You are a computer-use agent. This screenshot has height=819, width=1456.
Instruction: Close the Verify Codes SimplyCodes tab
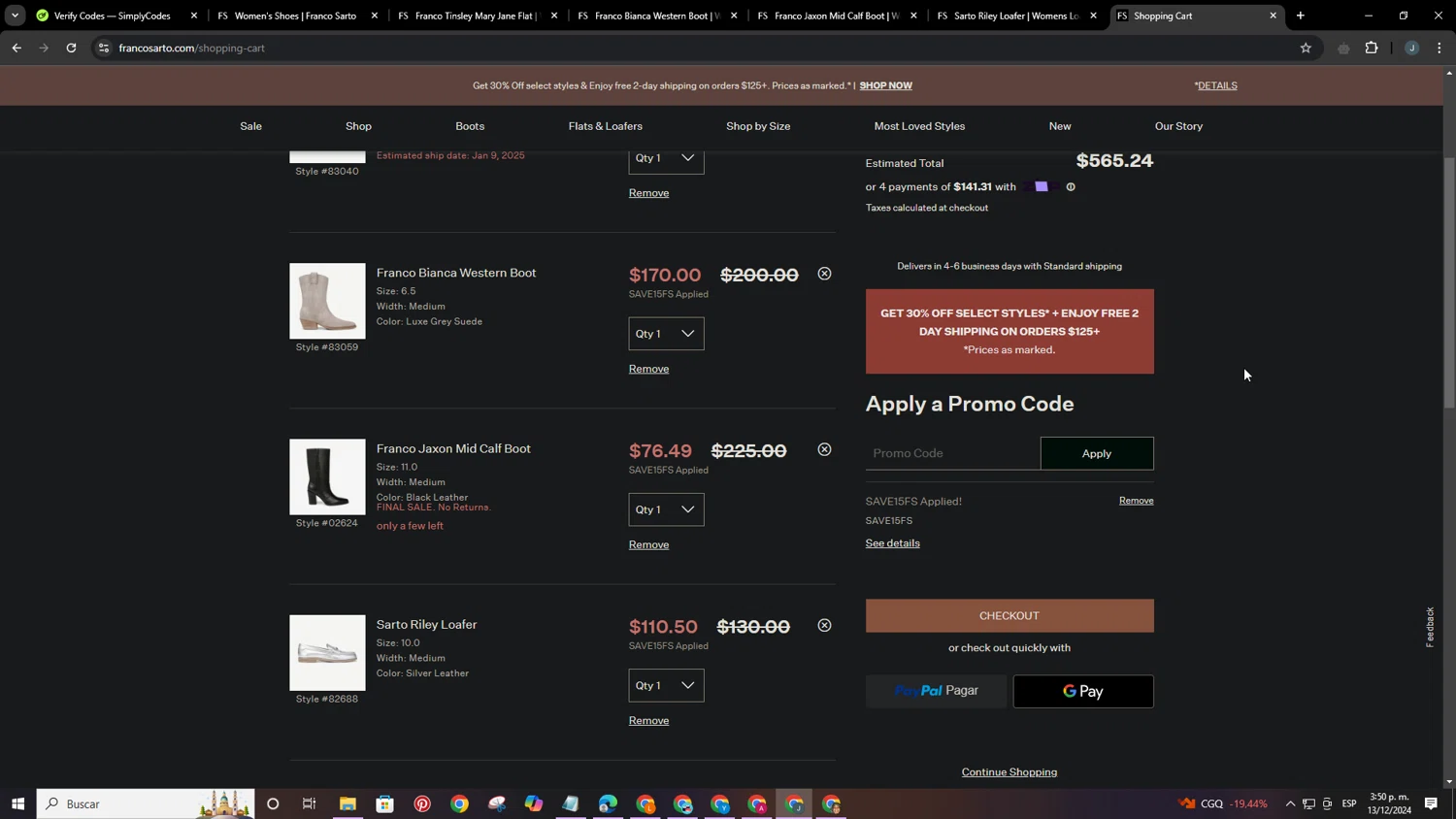[194, 16]
